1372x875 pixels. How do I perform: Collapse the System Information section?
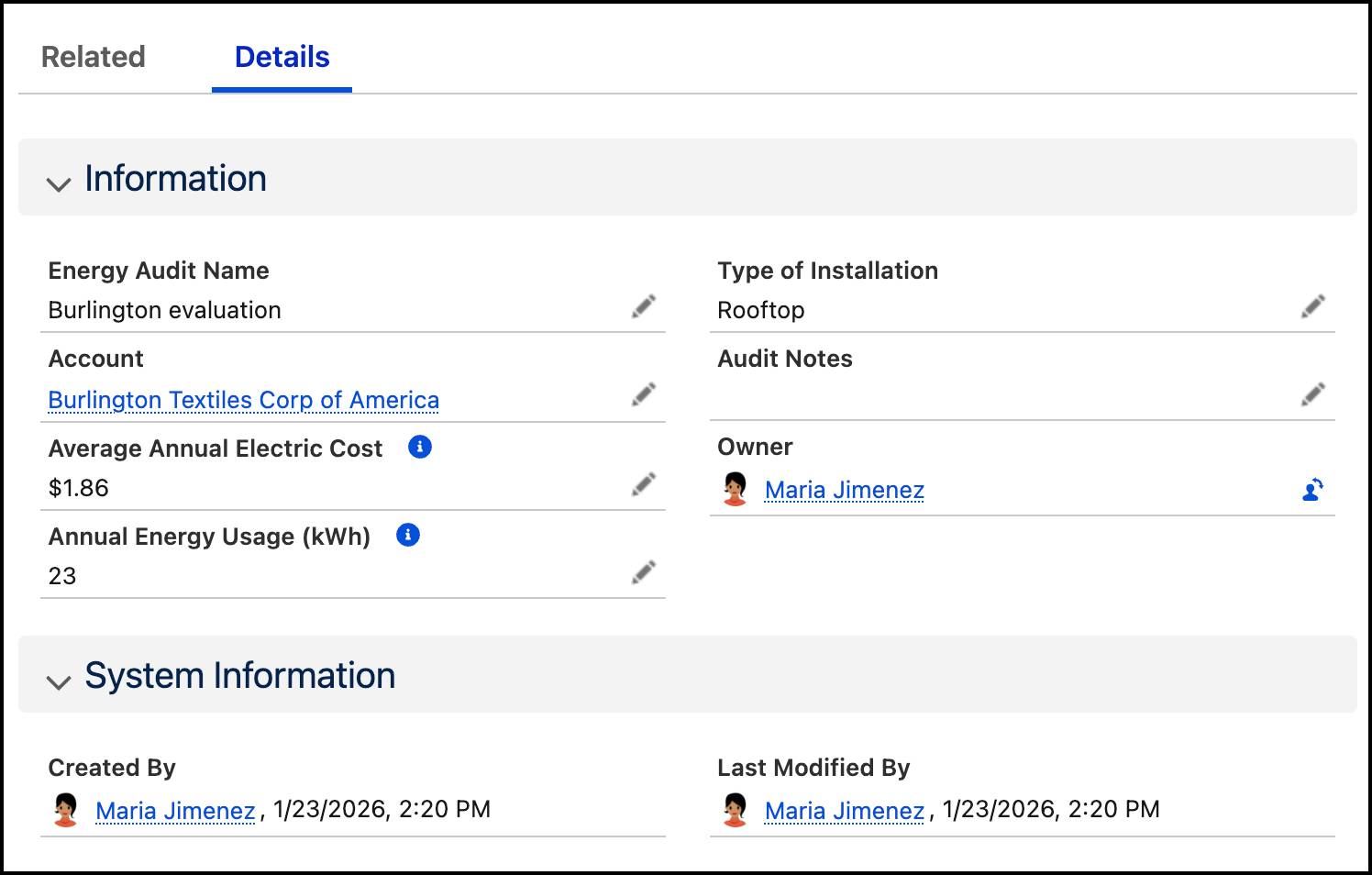(x=59, y=682)
